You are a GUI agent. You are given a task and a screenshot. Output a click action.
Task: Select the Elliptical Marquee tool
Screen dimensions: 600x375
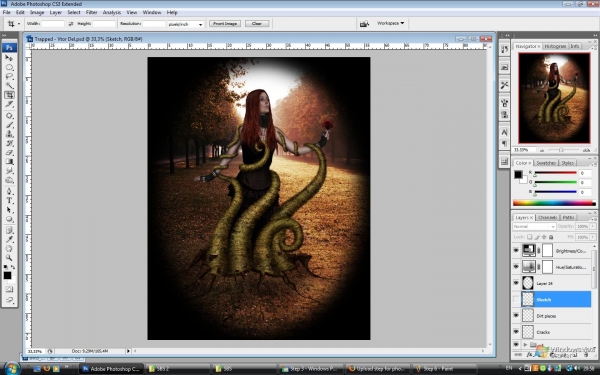click(x=9, y=67)
